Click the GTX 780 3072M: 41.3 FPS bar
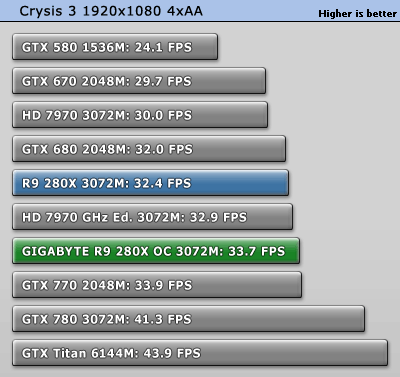The width and height of the screenshot is (400, 377). tap(189, 319)
